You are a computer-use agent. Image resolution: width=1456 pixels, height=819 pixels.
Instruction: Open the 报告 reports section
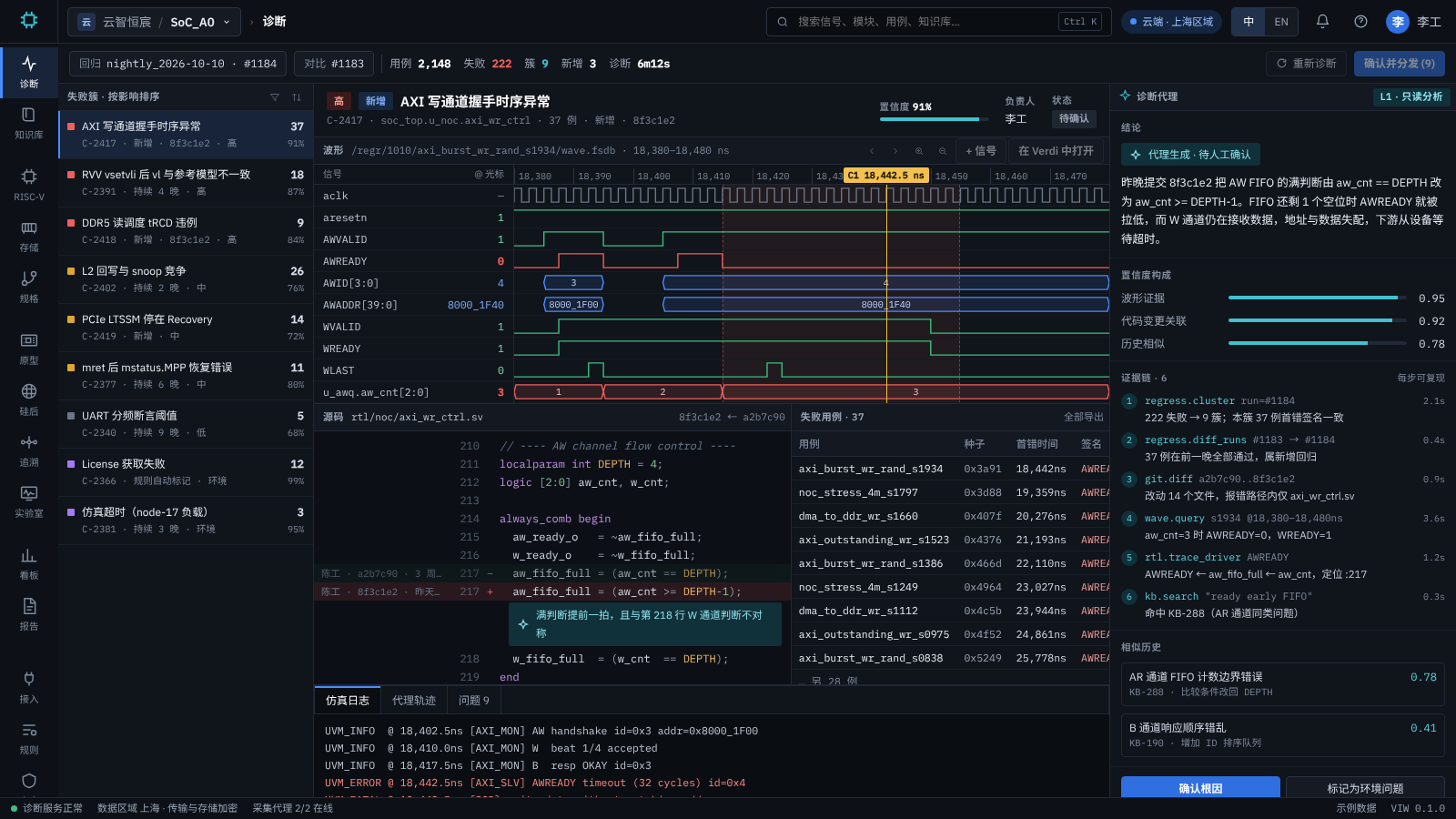coord(29,614)
